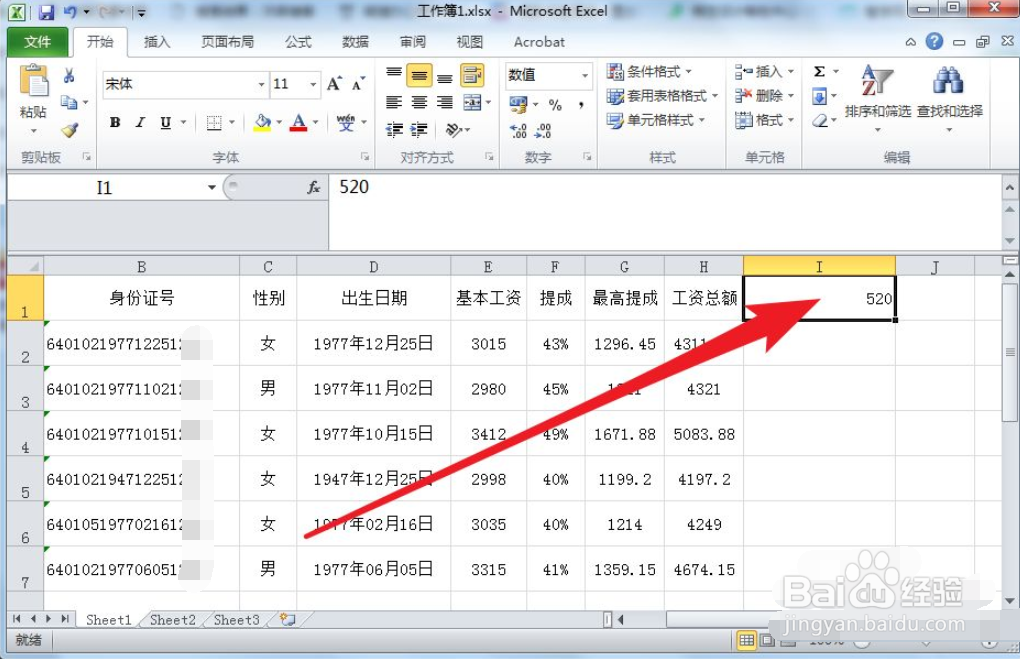This screenshot has height=659, width=1020.
Task: Open the font name dropdown
Action: pos(259,84)
